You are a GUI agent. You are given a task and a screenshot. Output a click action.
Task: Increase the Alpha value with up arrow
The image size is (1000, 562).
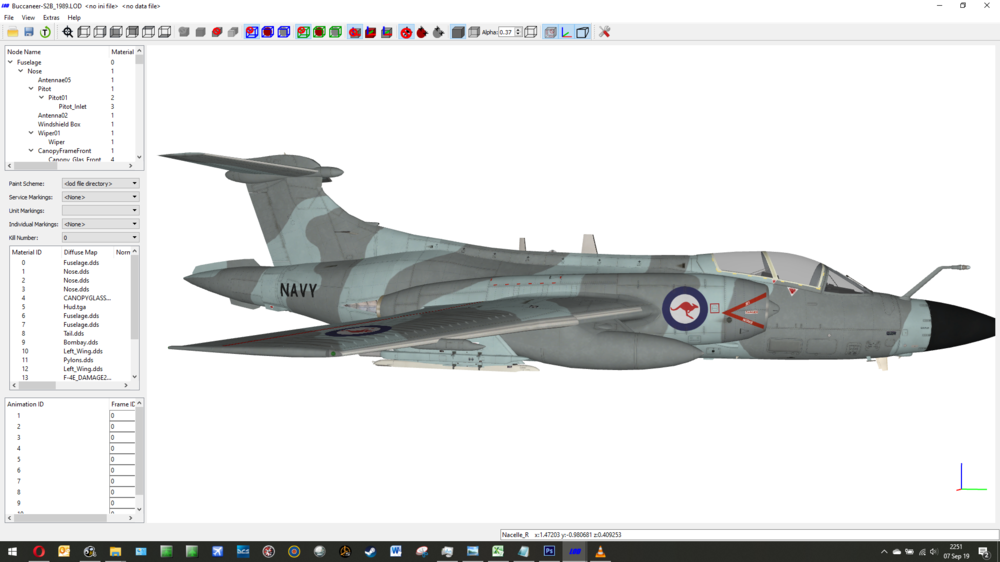coord(518,29)
